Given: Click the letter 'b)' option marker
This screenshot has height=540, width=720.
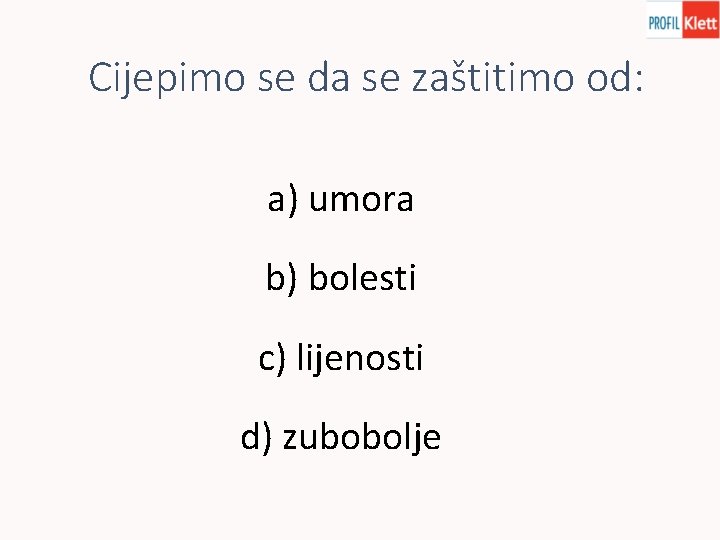Looking at the screenshot, I should (281, 279).
